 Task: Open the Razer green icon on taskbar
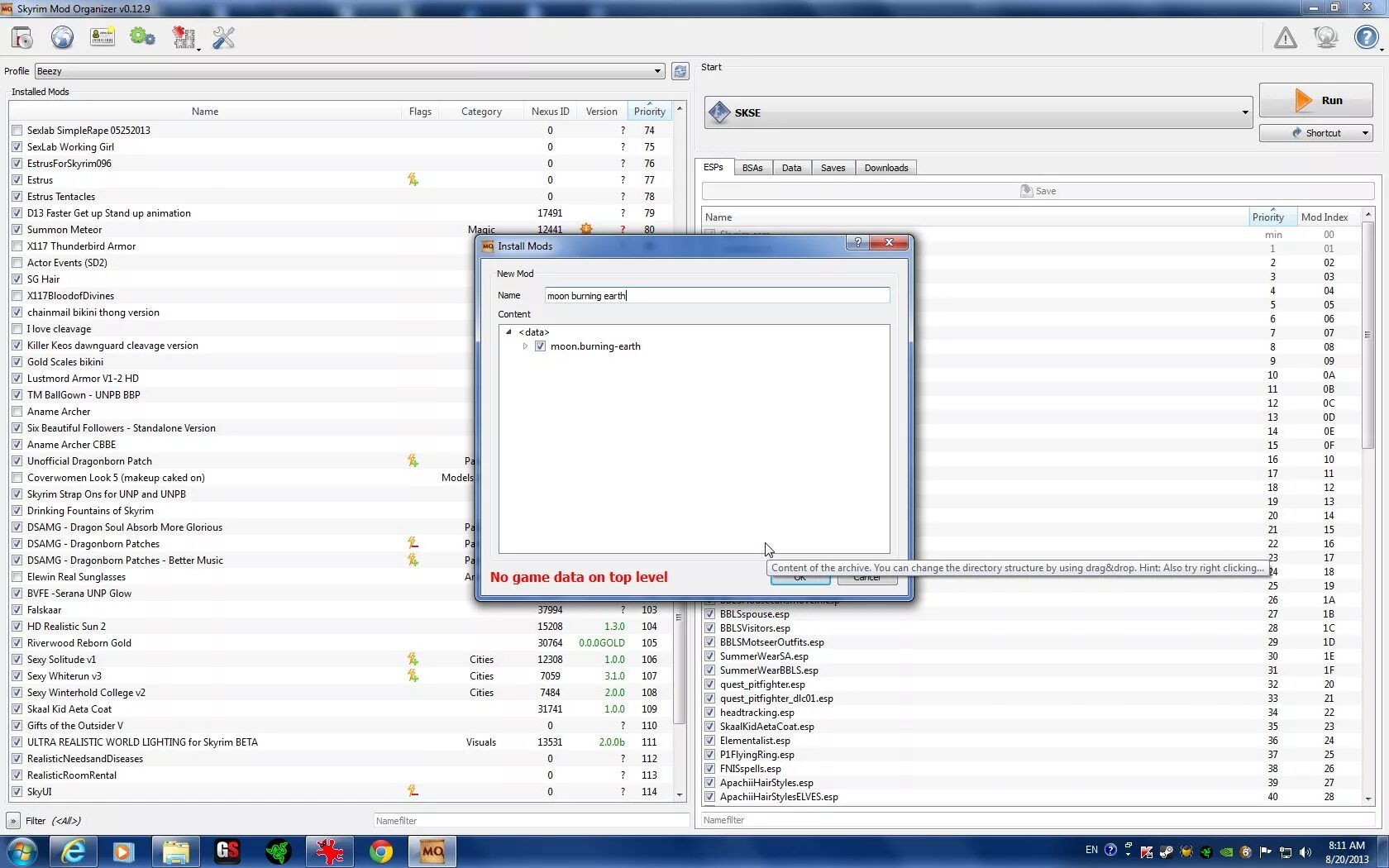coord(279,851)
